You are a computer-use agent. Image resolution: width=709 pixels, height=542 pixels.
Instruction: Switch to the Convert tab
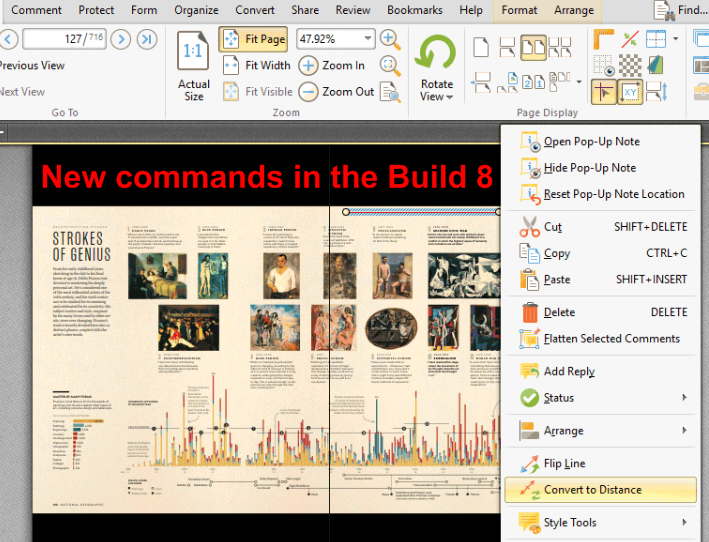255,10
